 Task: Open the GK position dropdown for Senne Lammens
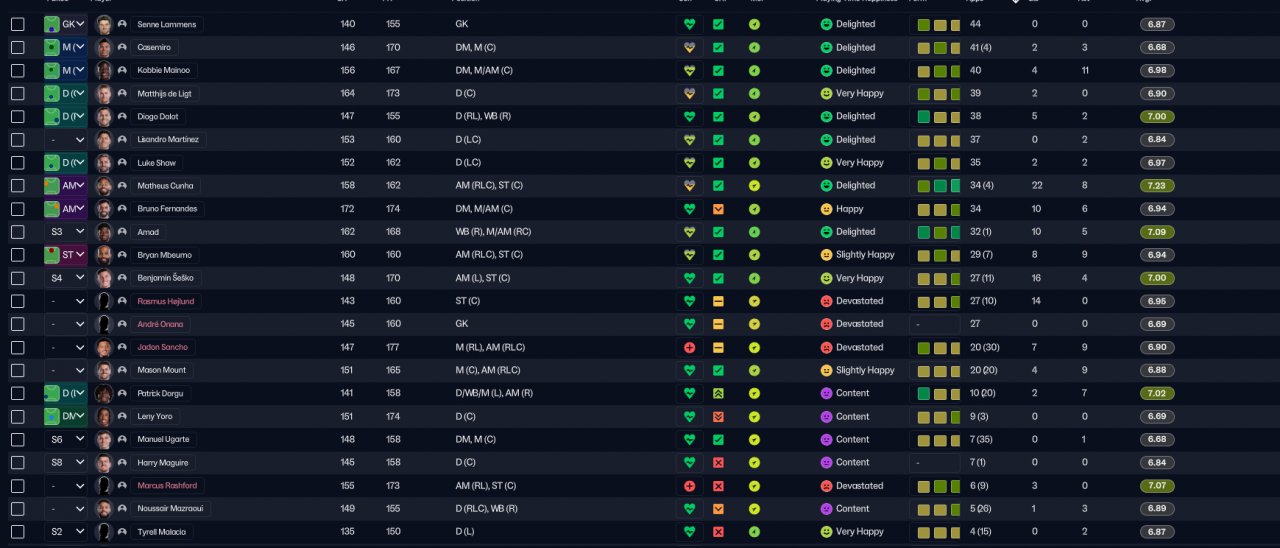coord(65,24)
